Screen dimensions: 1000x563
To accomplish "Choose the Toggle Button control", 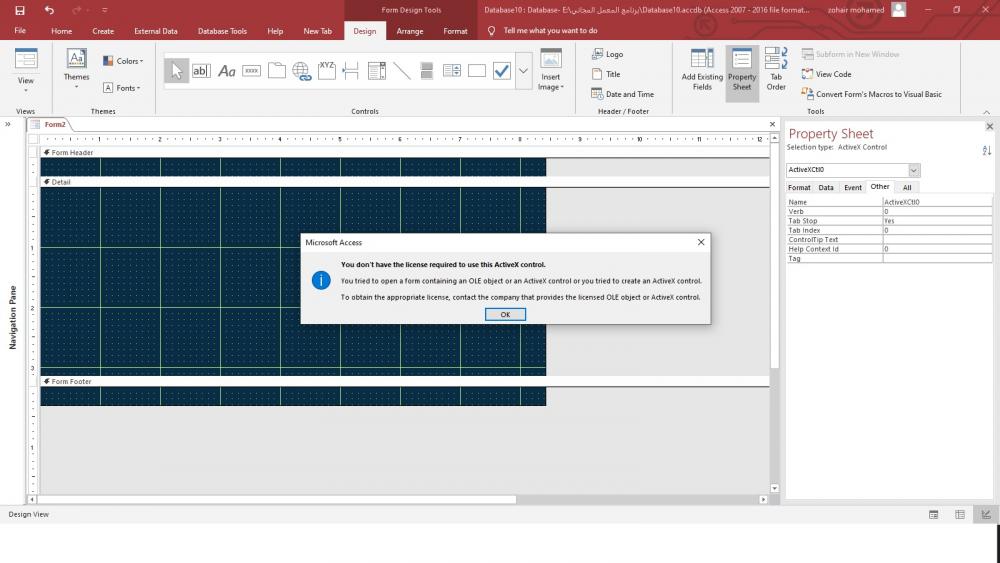I will pos(427,71).
